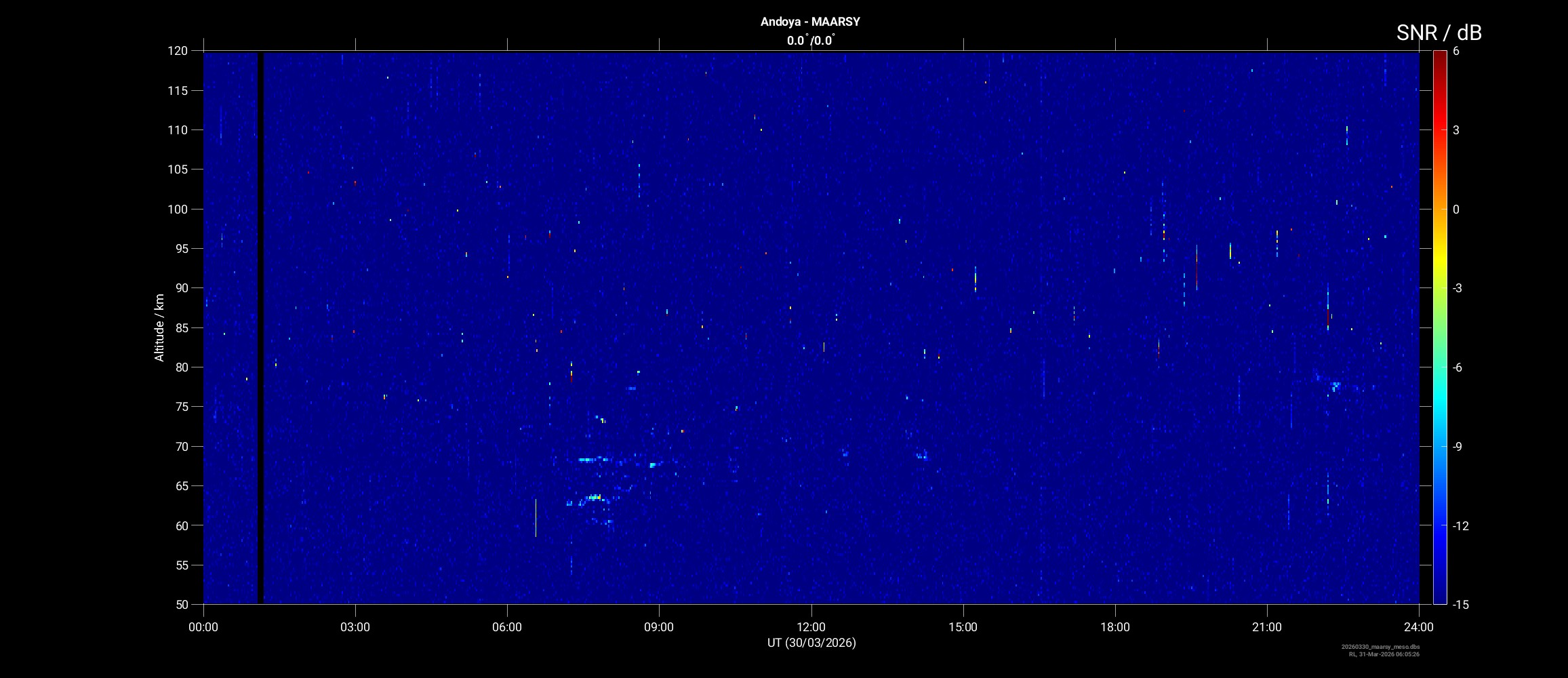The width and height of the screenshot is (1568, 678).
Task: Click the 06:00 time tick label
Action: pos(507,627)
